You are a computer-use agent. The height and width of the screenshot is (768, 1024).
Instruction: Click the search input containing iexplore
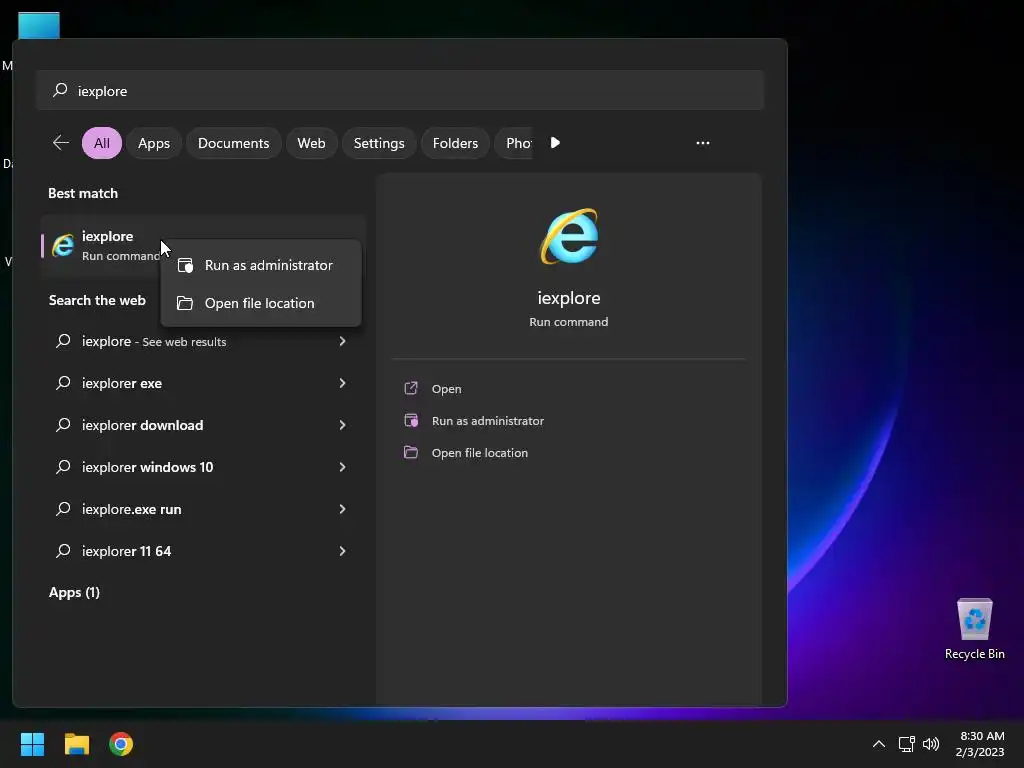[400, 90]
